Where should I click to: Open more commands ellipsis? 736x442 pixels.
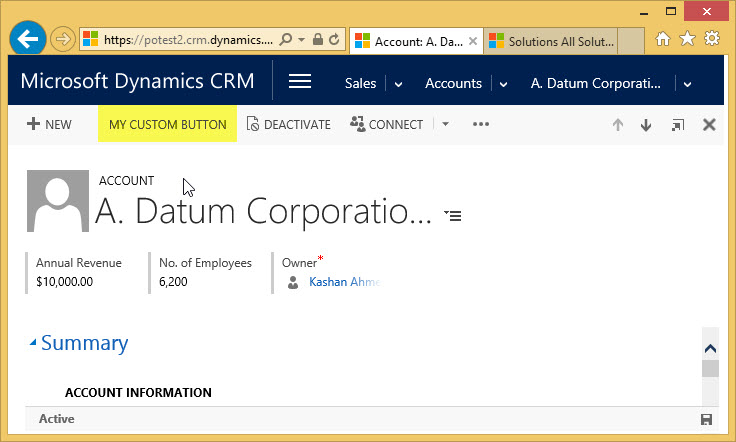pos(481,124)
